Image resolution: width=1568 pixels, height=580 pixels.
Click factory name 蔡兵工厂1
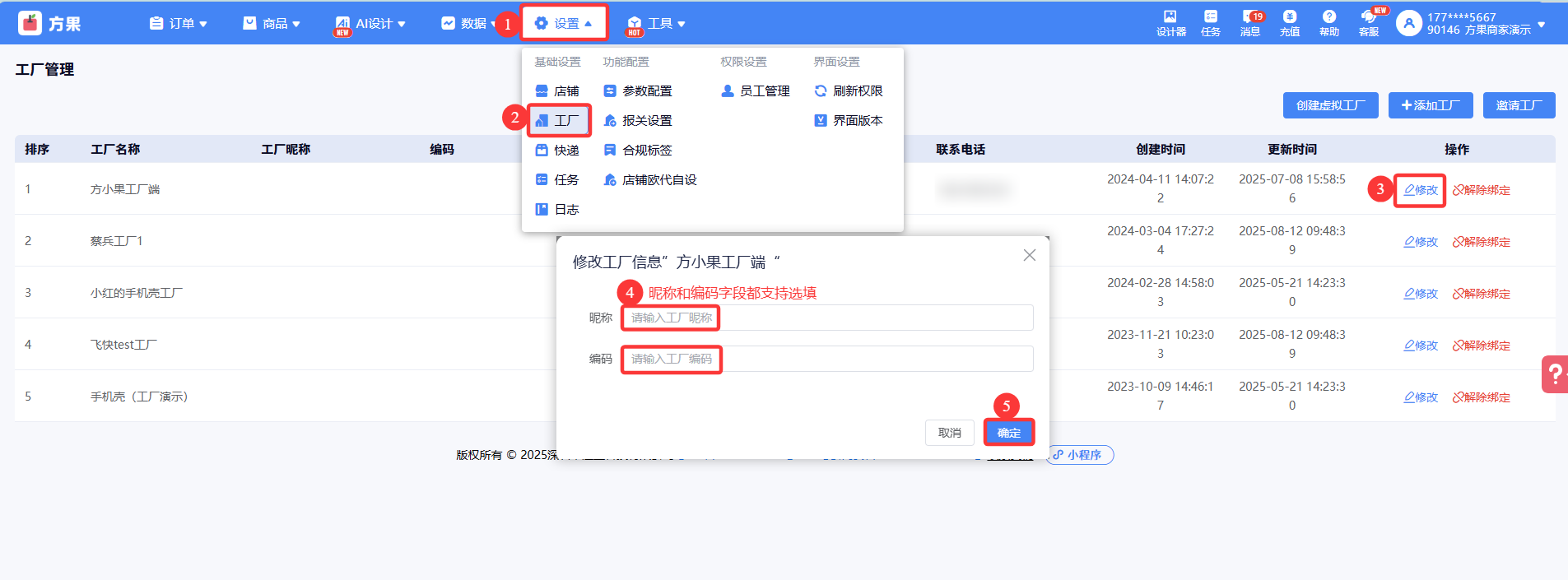(x=117, y=241)
